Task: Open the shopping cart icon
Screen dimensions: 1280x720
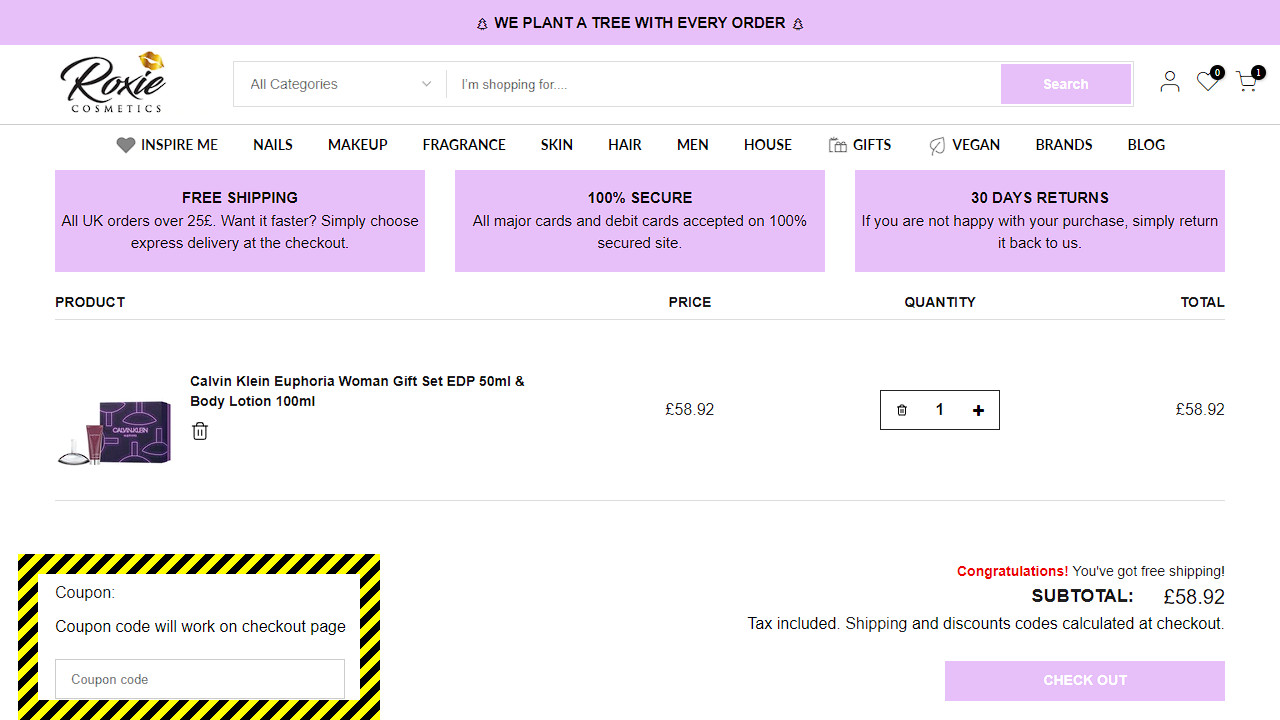Action: 1247,81
